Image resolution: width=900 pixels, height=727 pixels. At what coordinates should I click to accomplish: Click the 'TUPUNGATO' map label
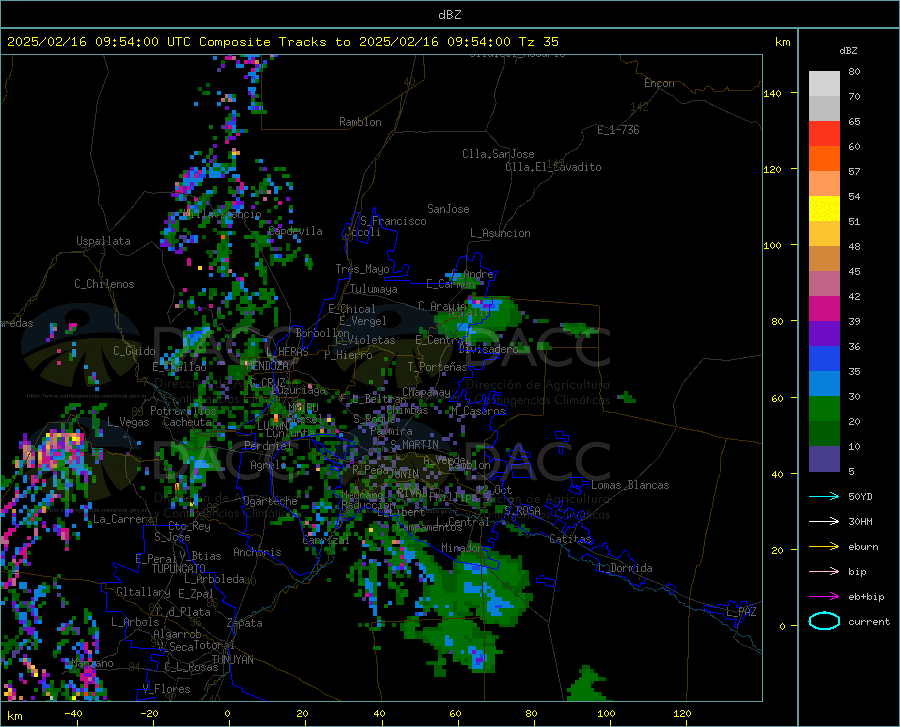pos(179,569)
